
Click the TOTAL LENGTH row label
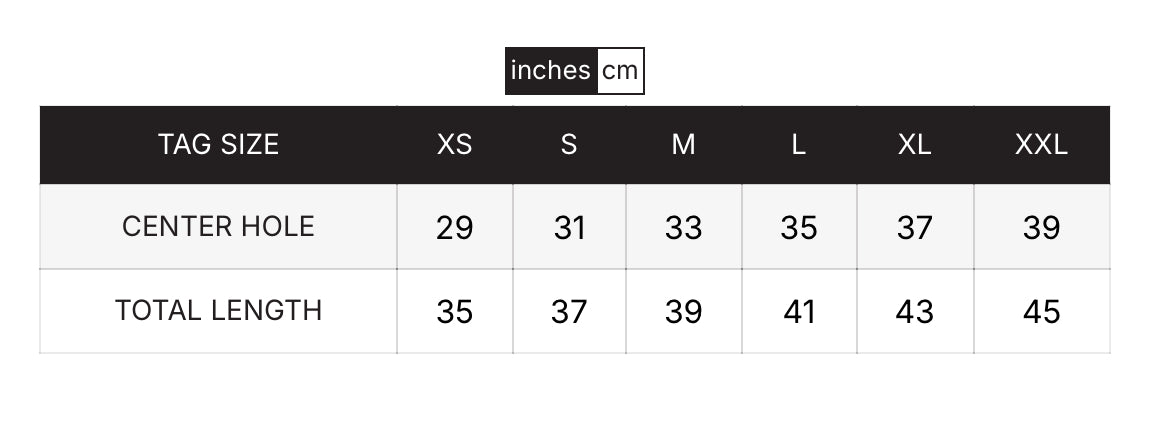[x=218, y=311]
